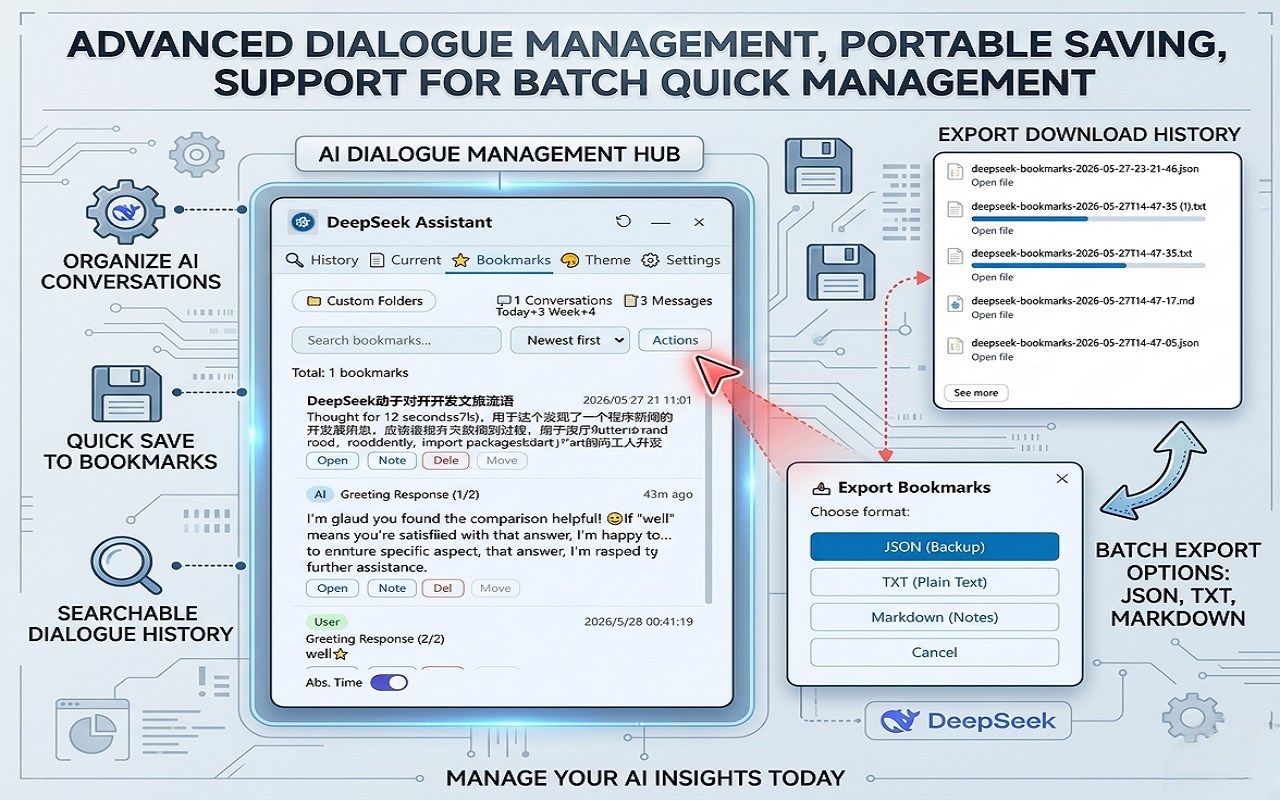Screen dimensions: 1280x800
Task: Choose Markdown (Notes) export format
Action: click(934, 617)
